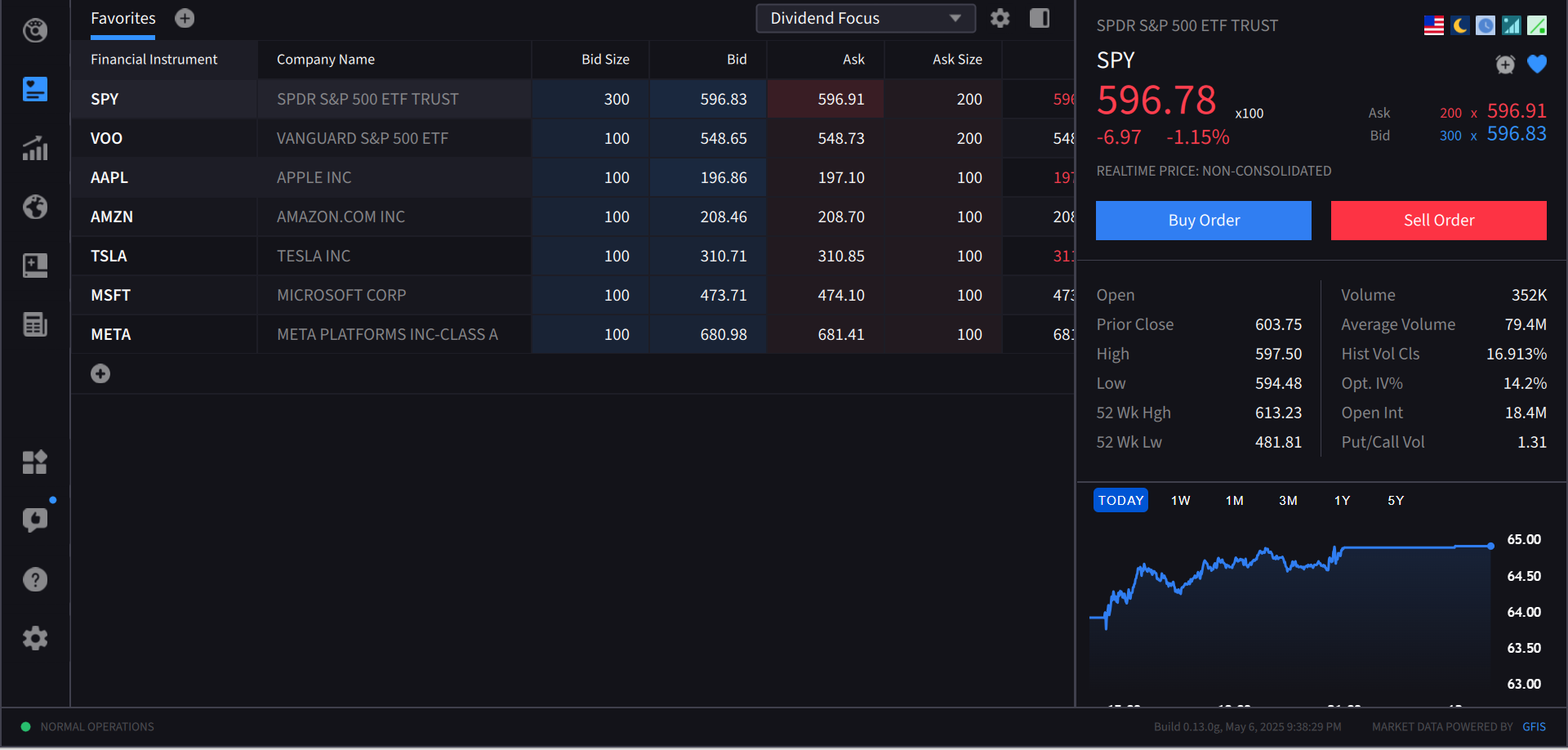This screenshot has width=1568, height=750.
Task: Click the Sell Order button
Action: [1439, 221]
